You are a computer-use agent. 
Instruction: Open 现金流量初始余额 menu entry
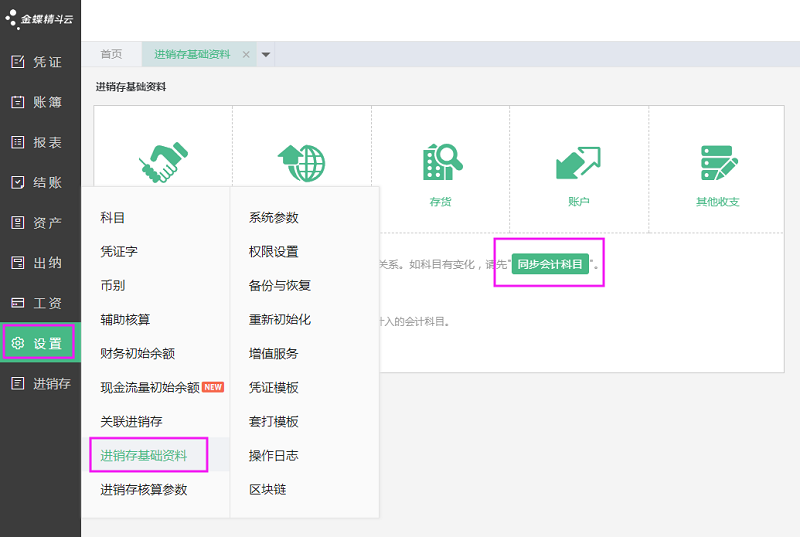tap(150, 388)
